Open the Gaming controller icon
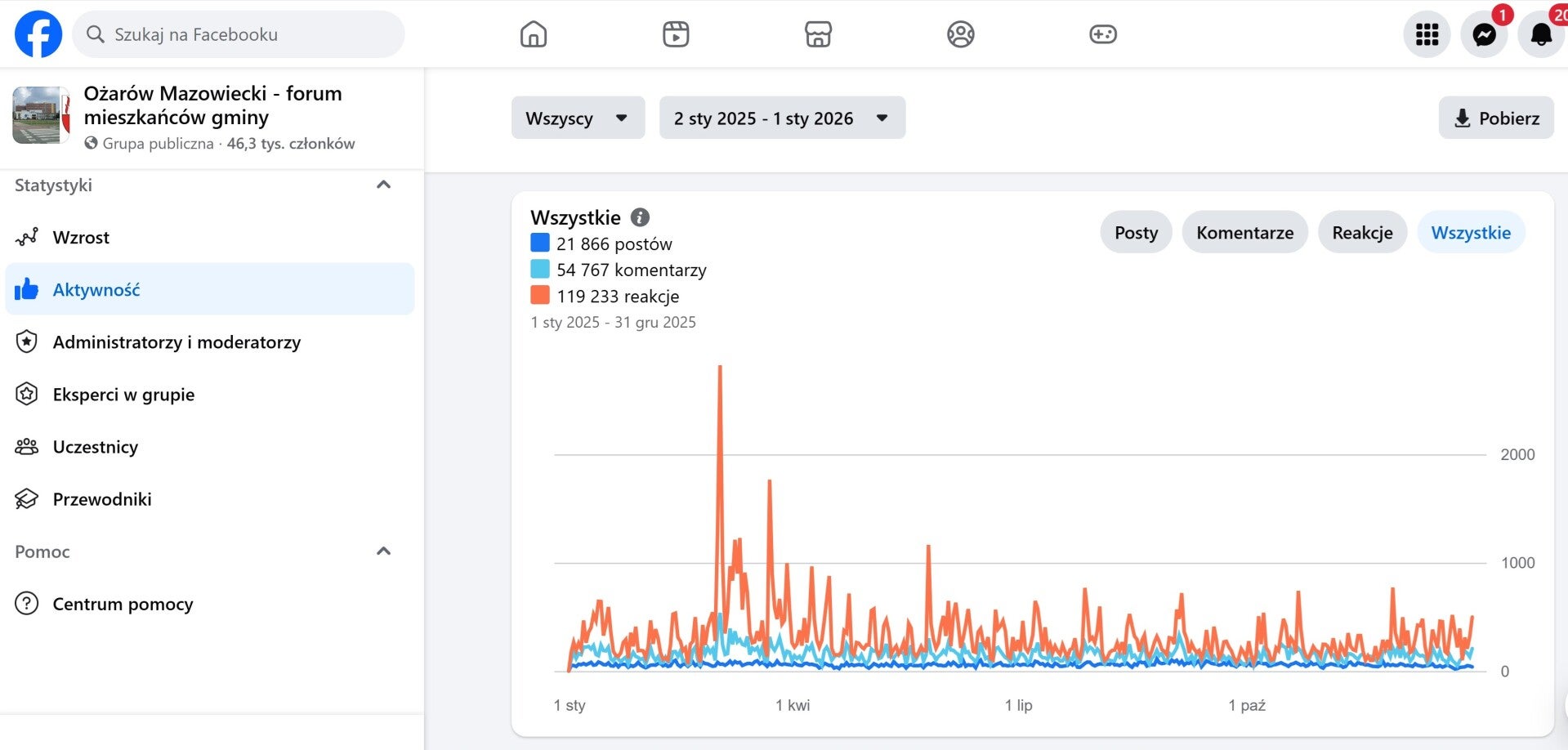Viewport: 1568px width, 750px height. [1102, 34]
